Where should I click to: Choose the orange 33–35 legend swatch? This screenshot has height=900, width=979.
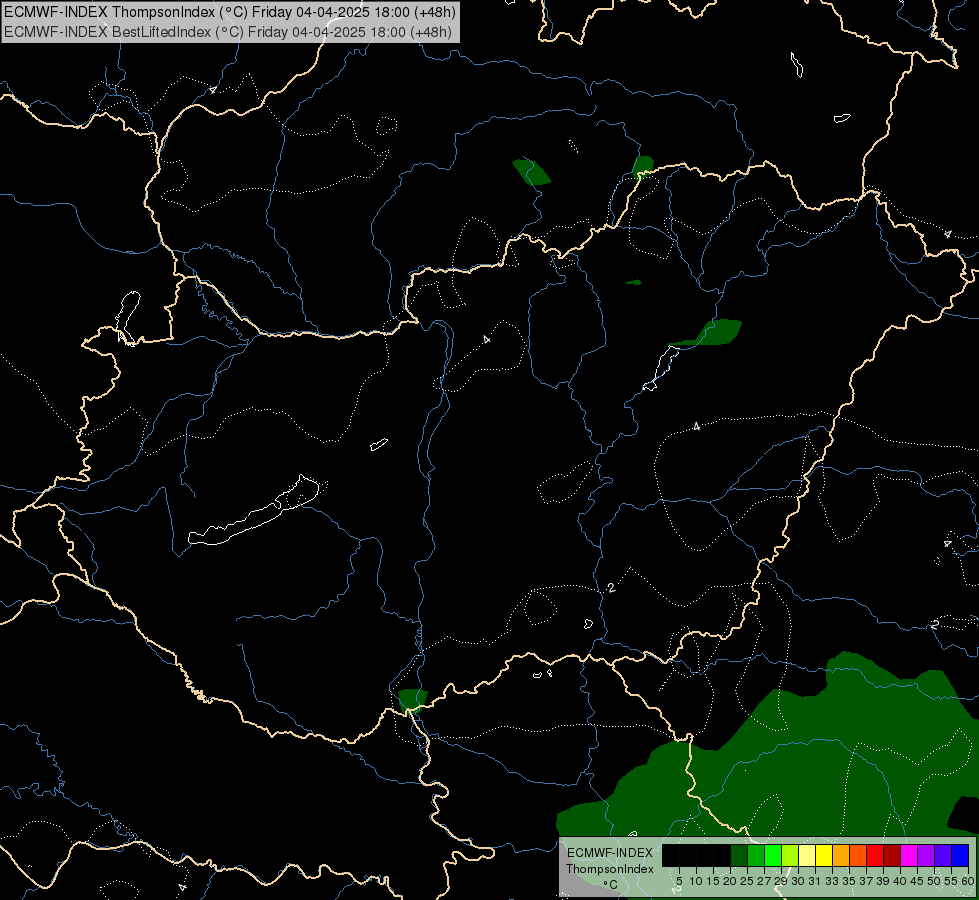tap(841, 856)
